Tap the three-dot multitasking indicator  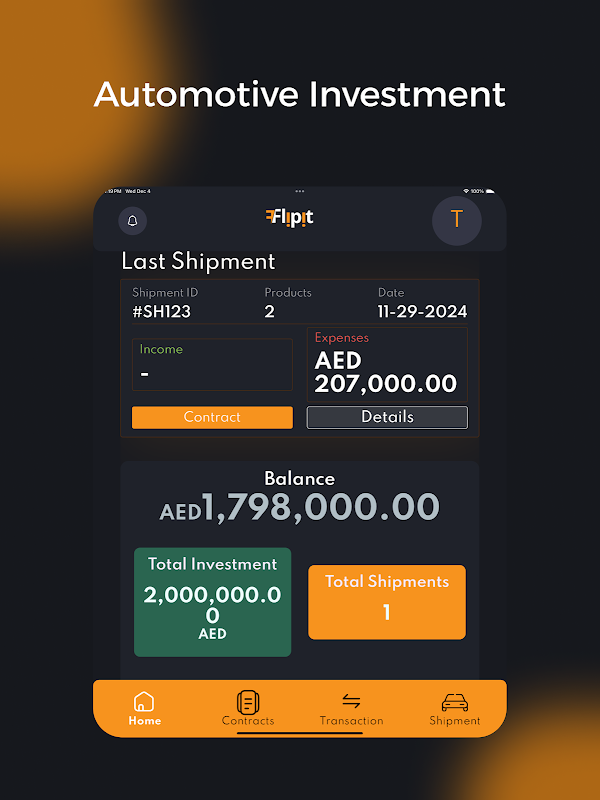[x=300, y=191]
